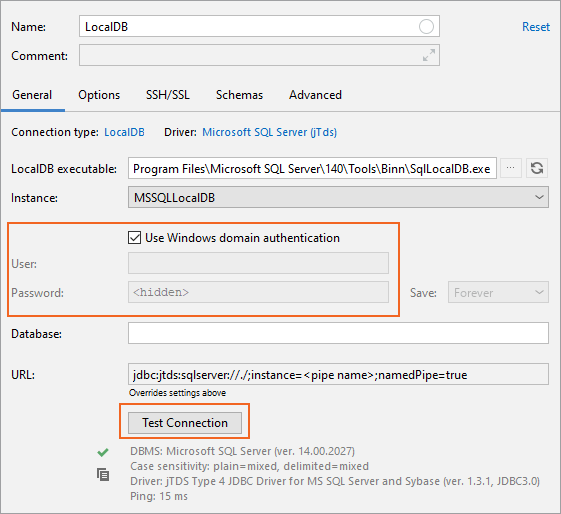
Task: Click the LocalDB executable path field
Action: coord(312,168)
